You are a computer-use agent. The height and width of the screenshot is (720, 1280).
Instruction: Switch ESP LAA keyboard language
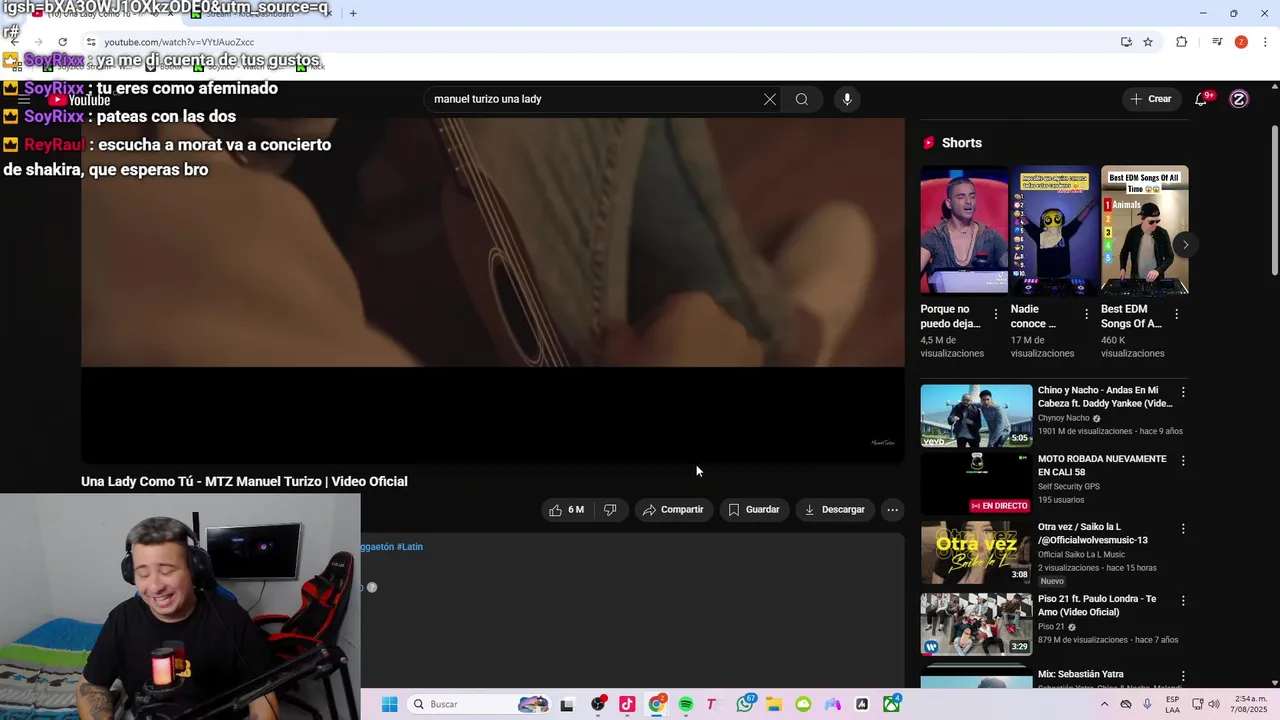coord(1172,704)
